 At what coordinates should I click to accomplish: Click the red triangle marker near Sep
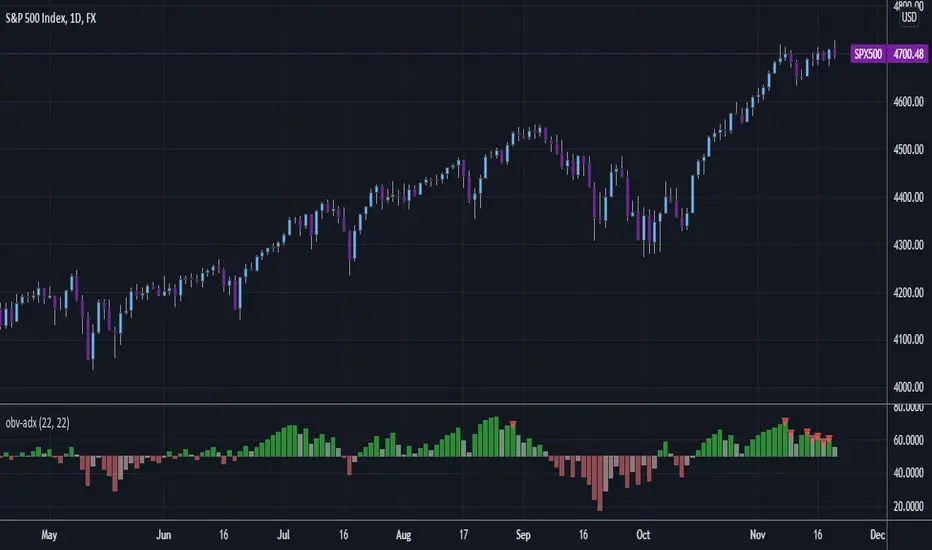(x=513, y=424)
